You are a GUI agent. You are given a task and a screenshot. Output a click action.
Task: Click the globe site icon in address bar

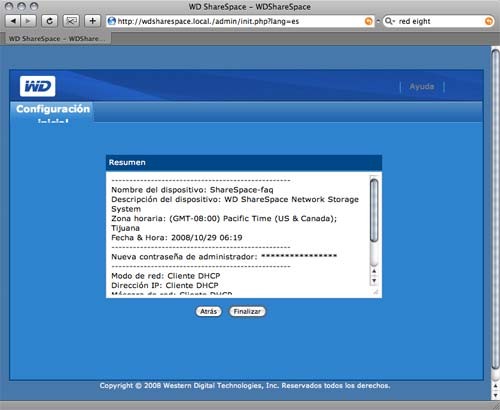coord(112,21)
